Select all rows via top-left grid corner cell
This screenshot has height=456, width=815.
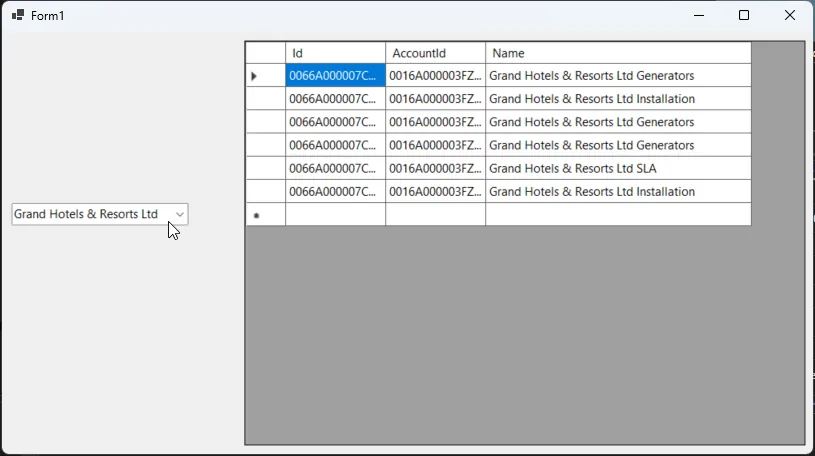266,53
